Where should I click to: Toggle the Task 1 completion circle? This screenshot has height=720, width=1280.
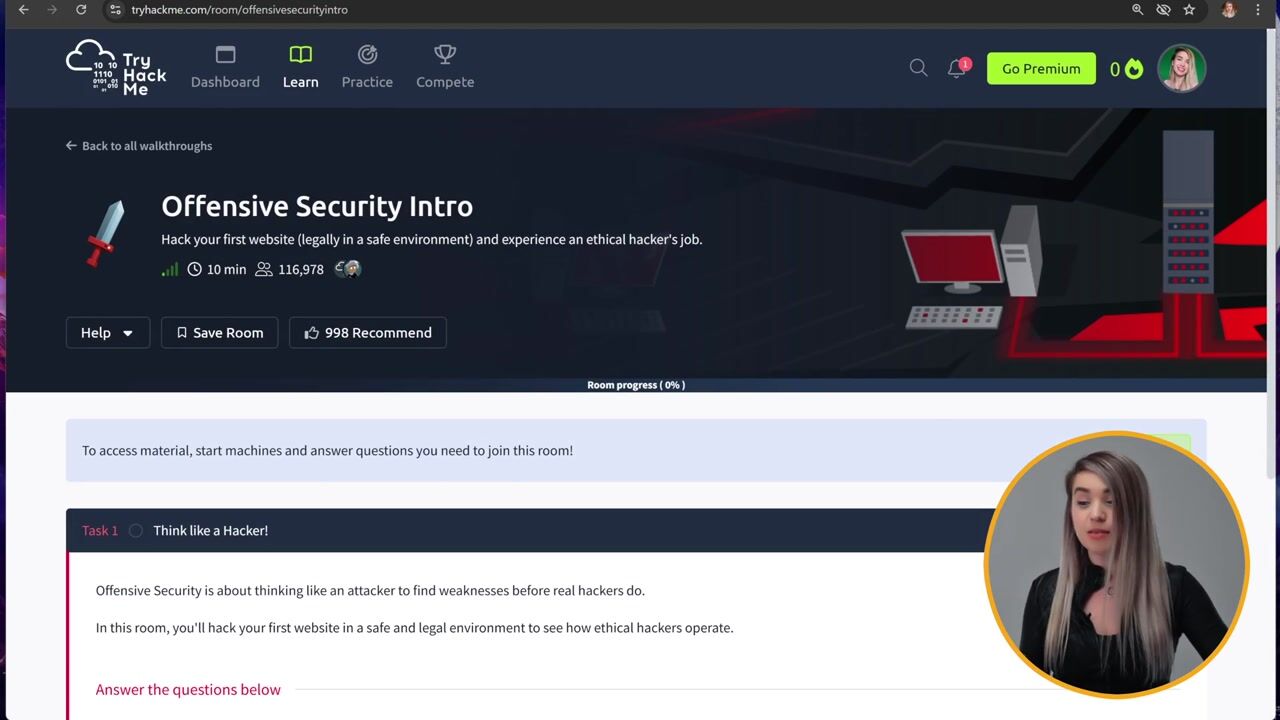pos(136,531)
